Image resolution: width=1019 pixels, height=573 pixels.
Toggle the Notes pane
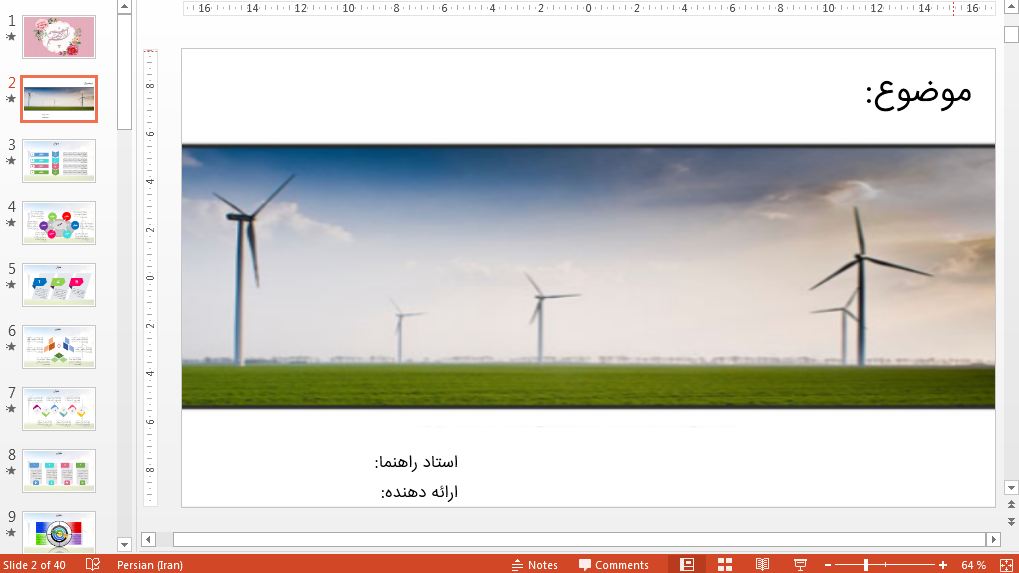(535, 565)
